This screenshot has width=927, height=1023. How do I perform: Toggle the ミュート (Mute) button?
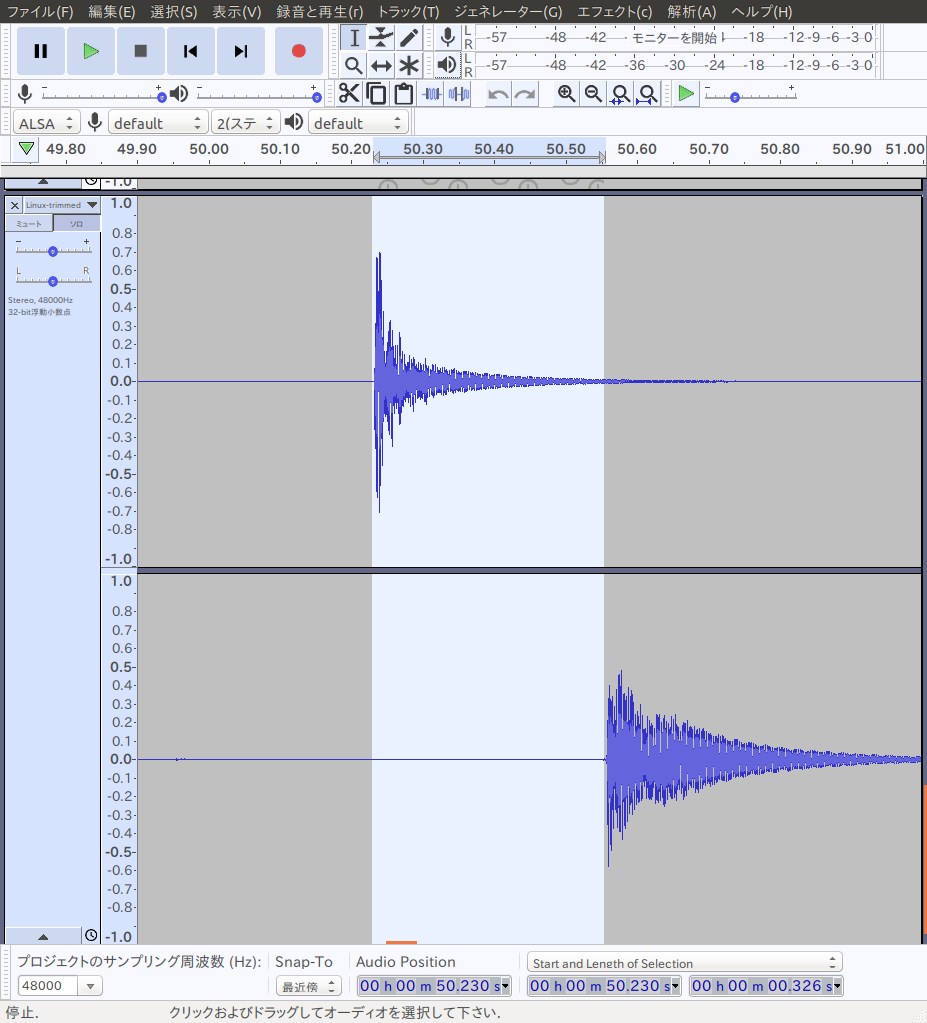(x=29, y=224)
